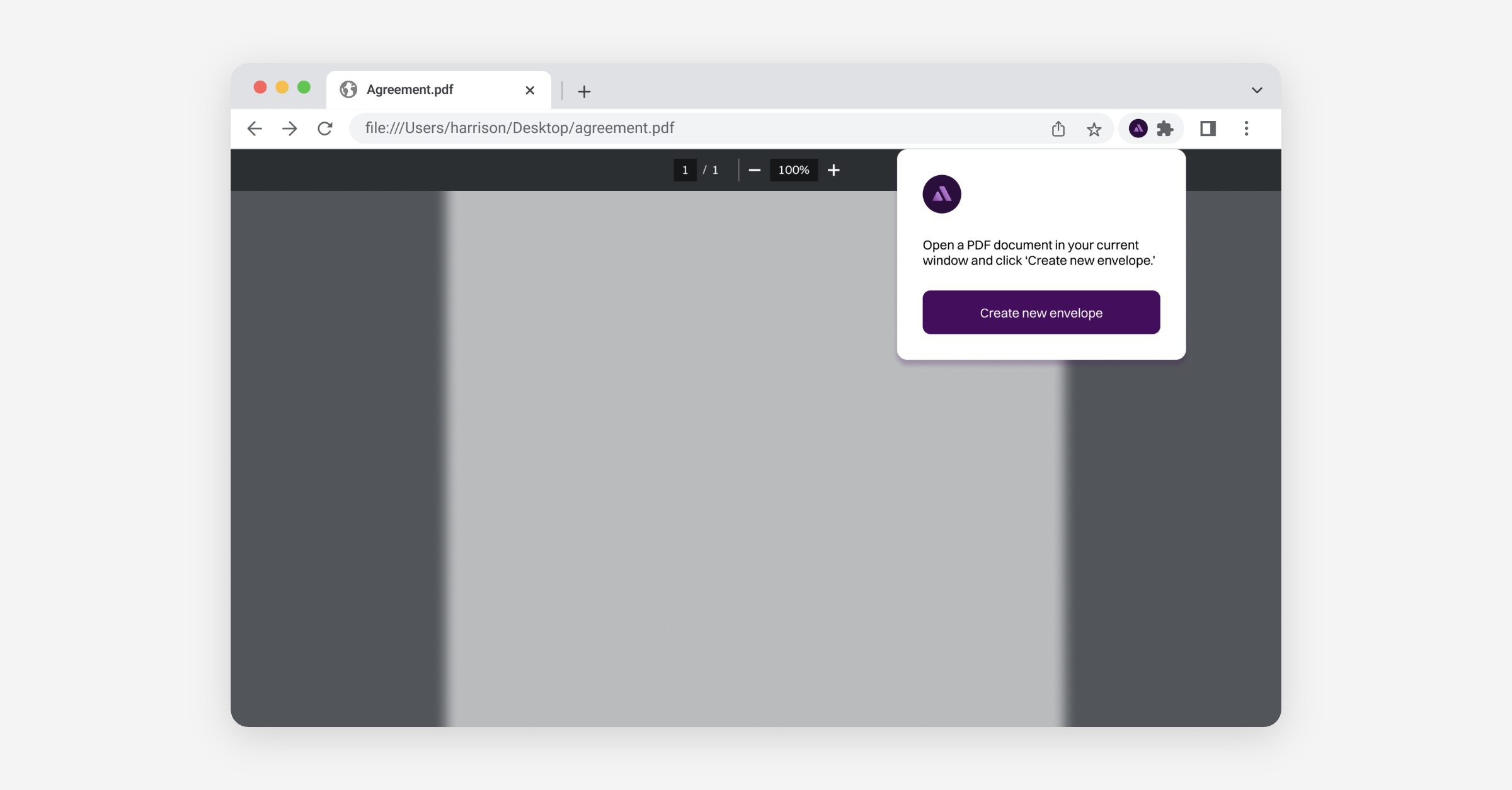
Task: Zoom out the PDF with minus
Action: [x=754, y=170]
